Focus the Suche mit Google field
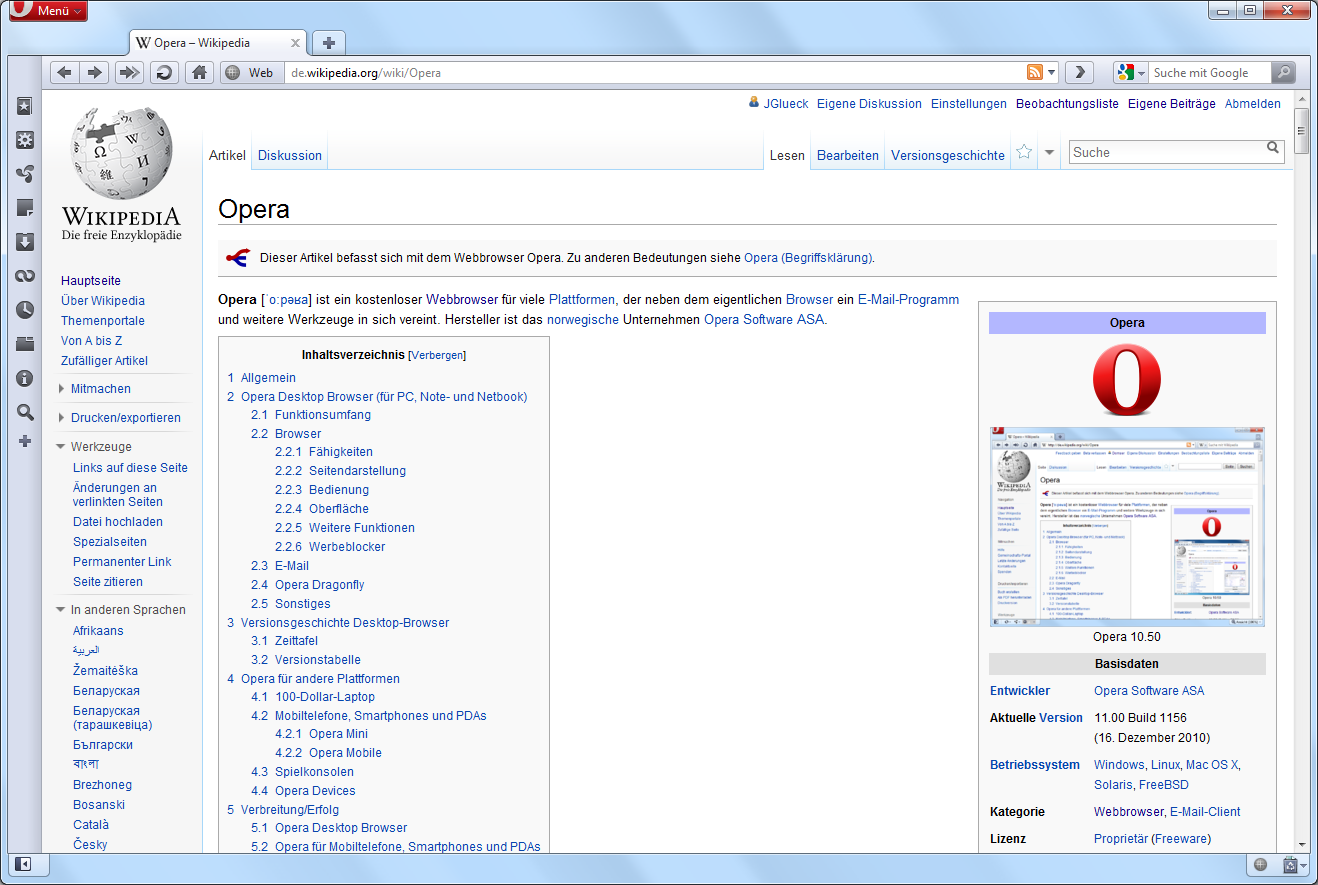The height and width of the screenshot is (885, 1318). 1210,72
